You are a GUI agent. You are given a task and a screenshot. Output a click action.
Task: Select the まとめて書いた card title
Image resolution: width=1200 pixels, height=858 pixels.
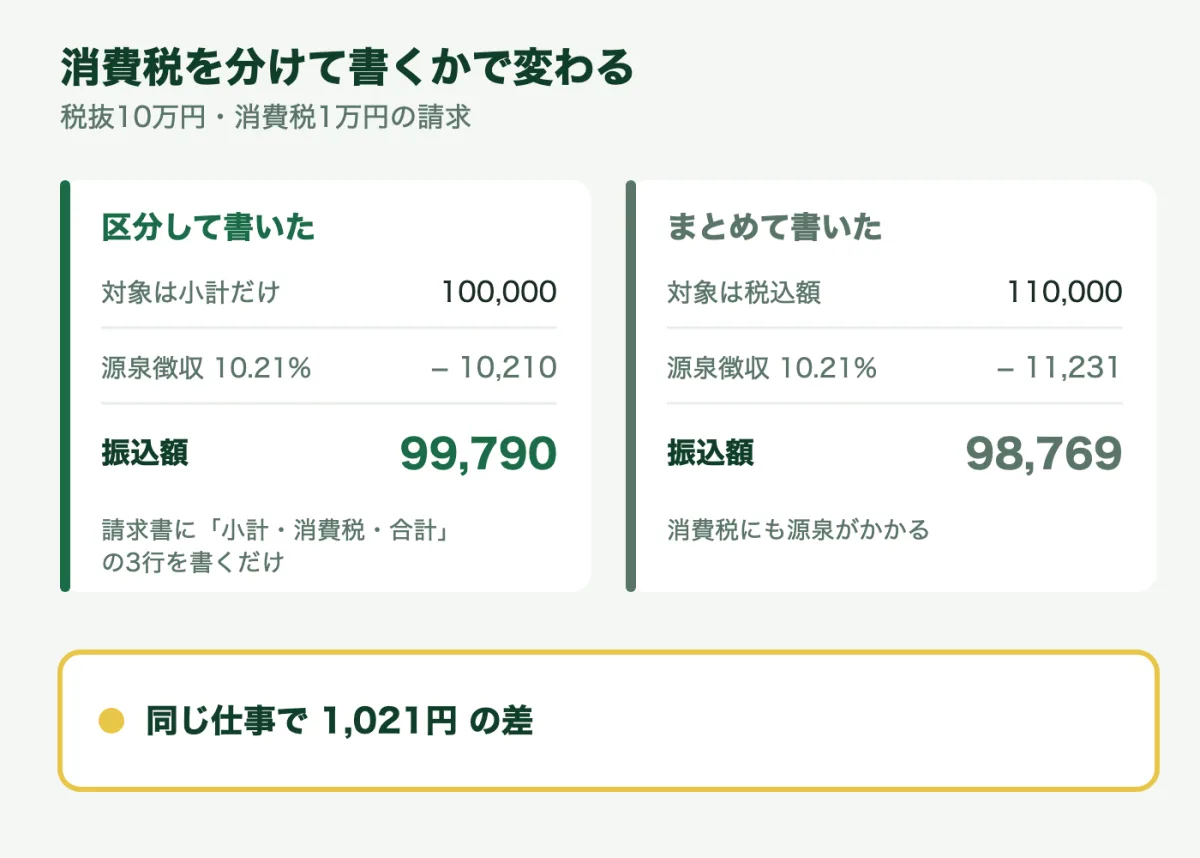click(x=775, y=227)
